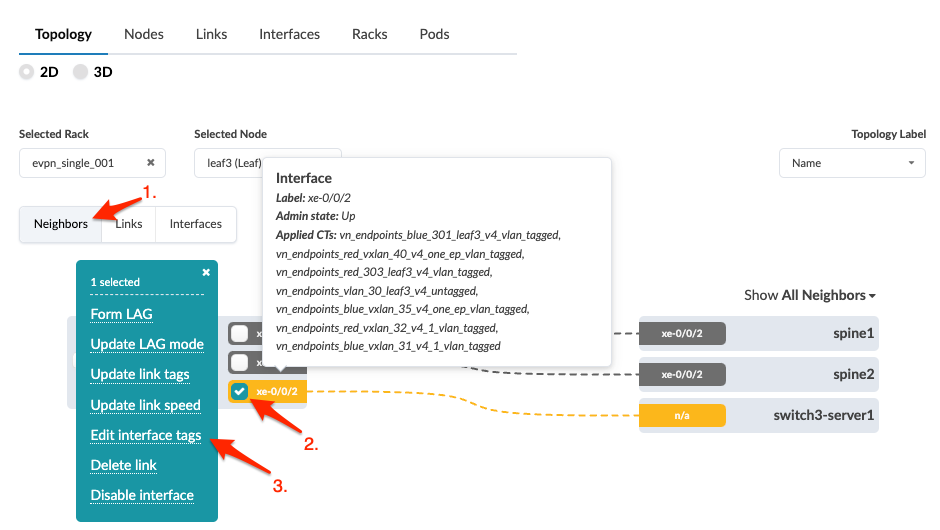Click the Form LAG link

coord(121,314)
